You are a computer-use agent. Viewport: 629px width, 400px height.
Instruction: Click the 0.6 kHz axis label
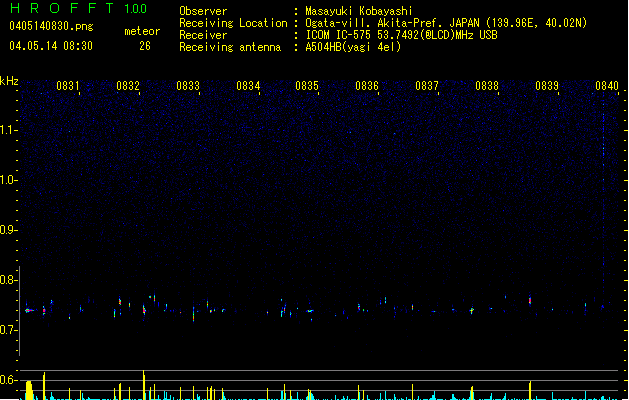pyautogui.click(x=8, y=380)
